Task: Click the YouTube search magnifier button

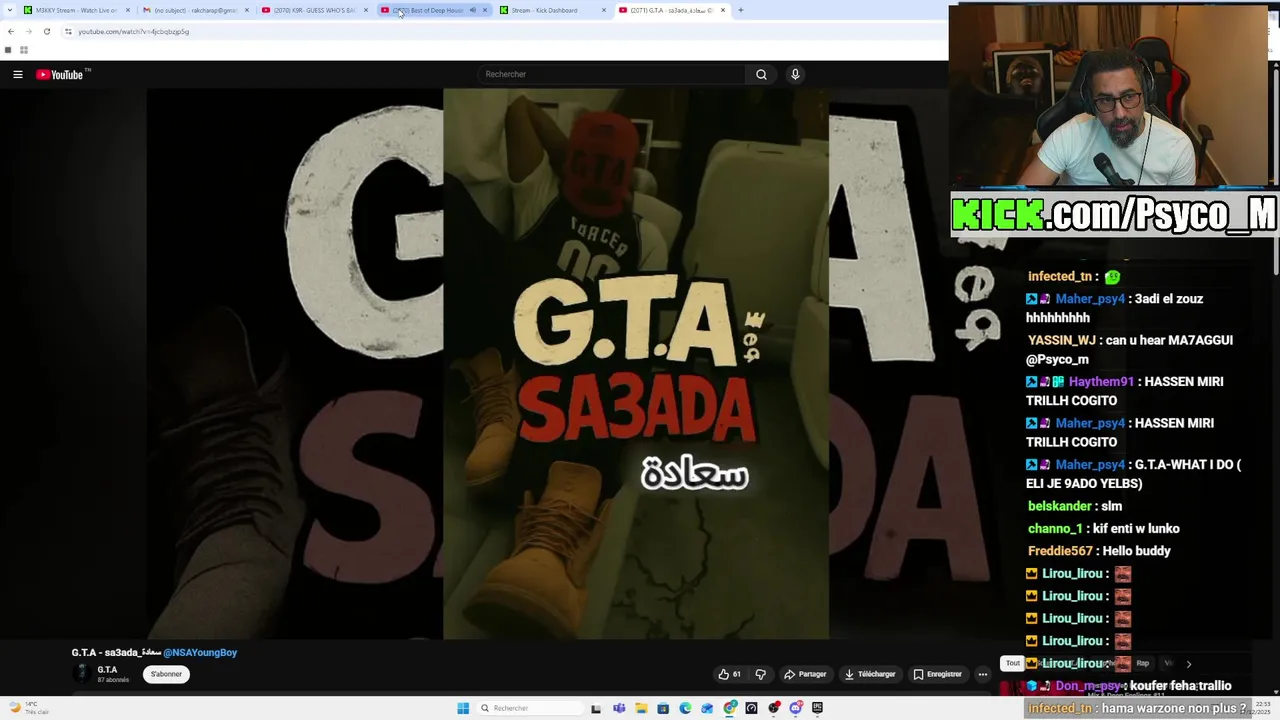Action: 761,74
